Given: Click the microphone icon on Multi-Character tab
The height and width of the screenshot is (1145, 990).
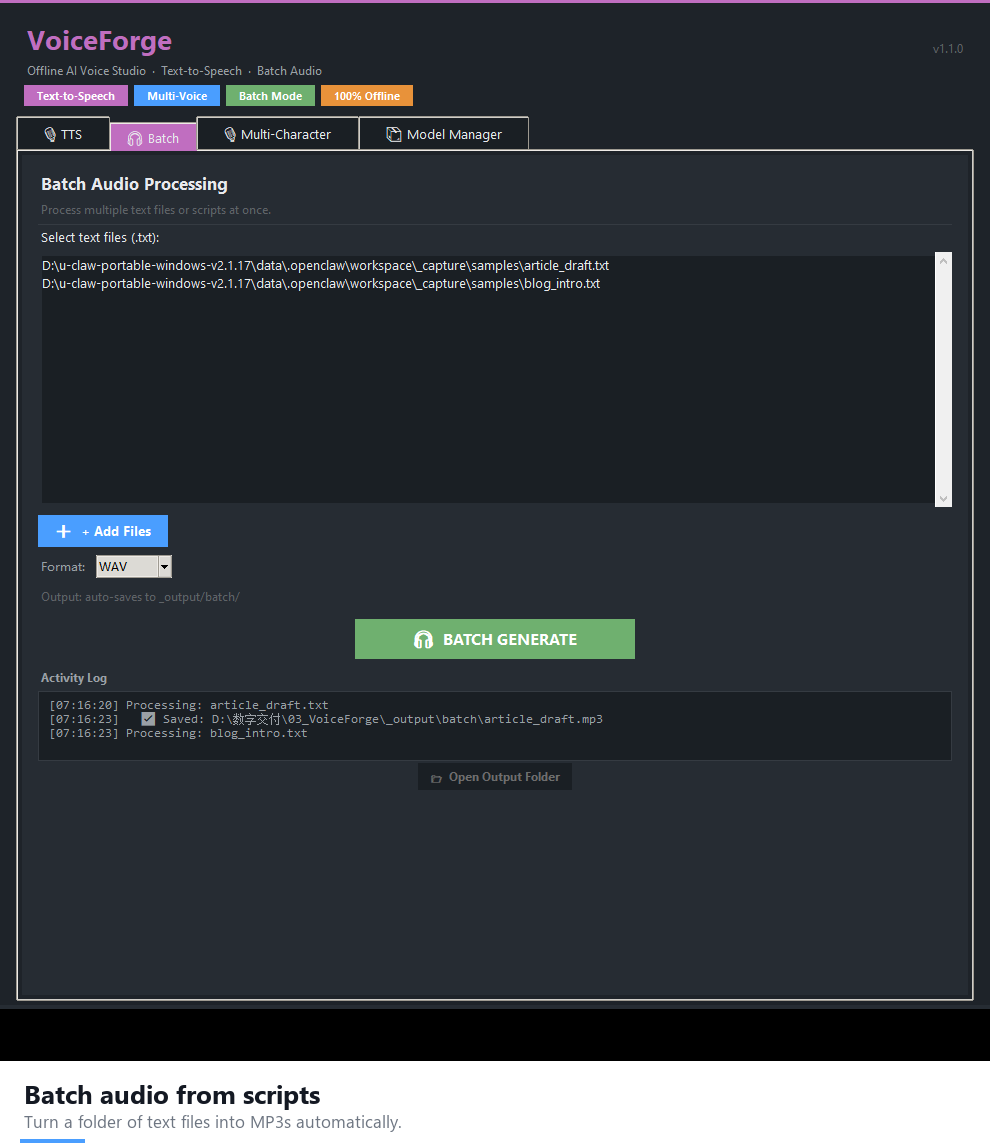Looking at the screenshot, I should click(230, 134).
